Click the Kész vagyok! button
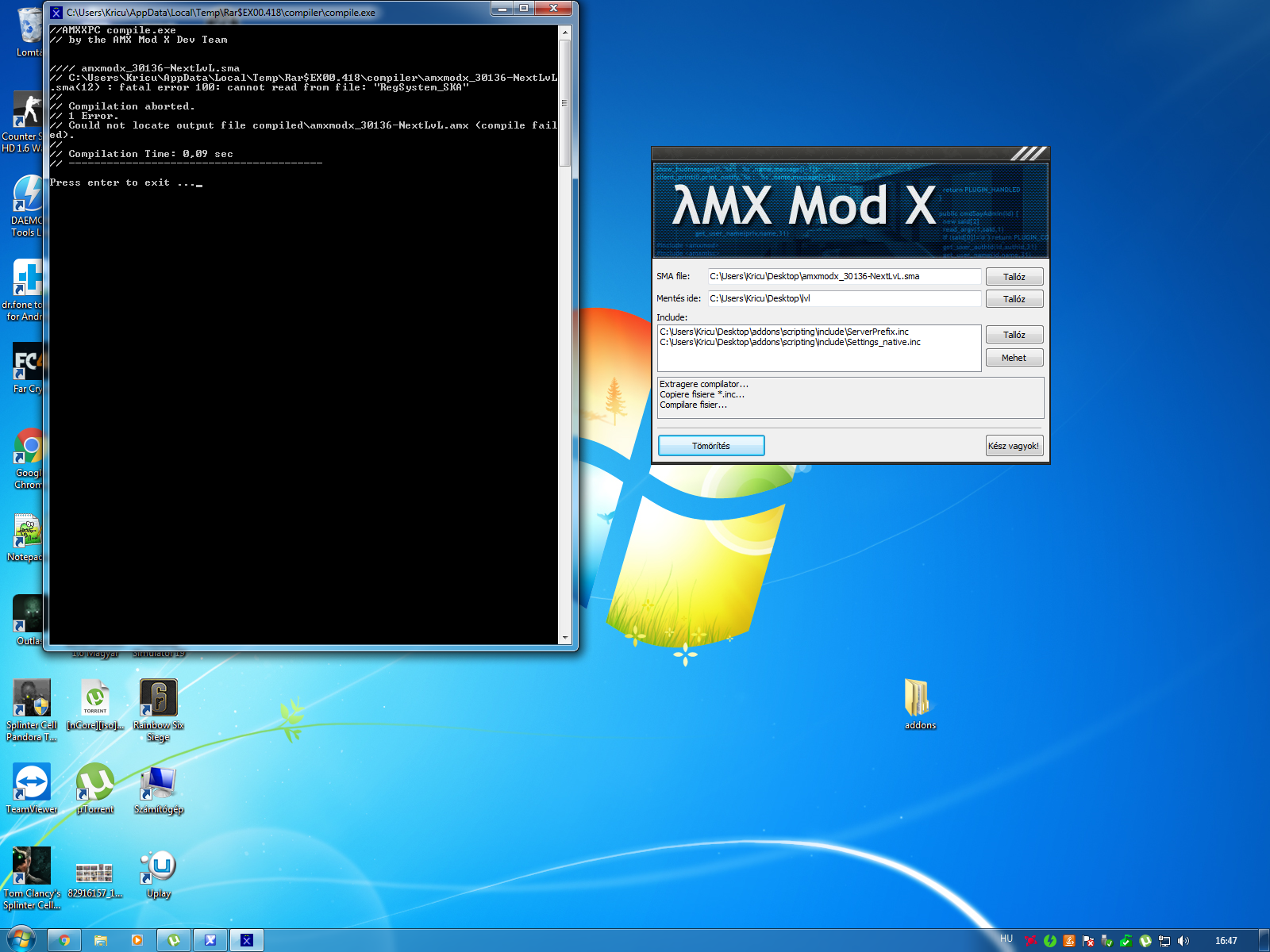 1014,446
